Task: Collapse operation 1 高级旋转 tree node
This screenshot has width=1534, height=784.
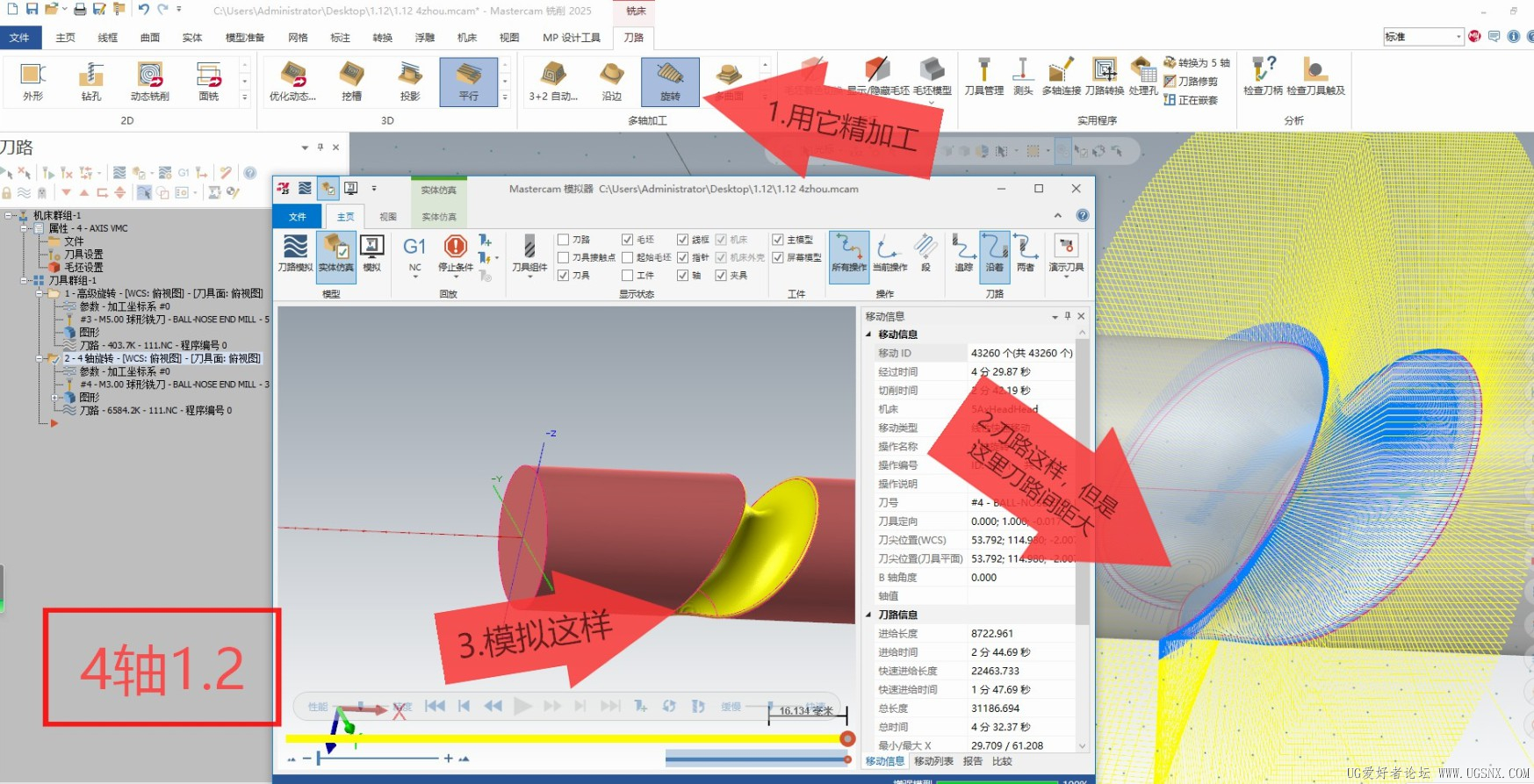Action: click(40, 293)
